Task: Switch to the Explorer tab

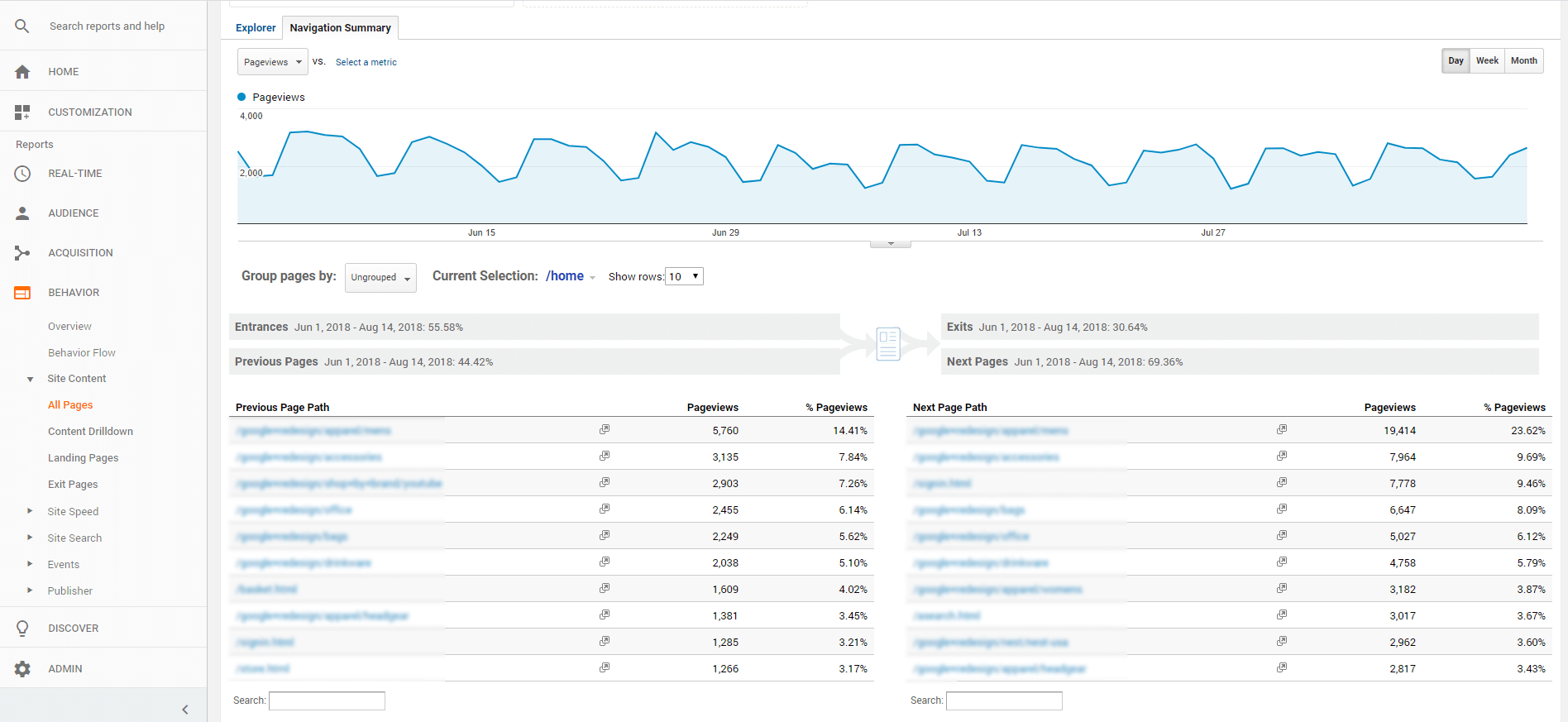Action: tap(256, 28)
